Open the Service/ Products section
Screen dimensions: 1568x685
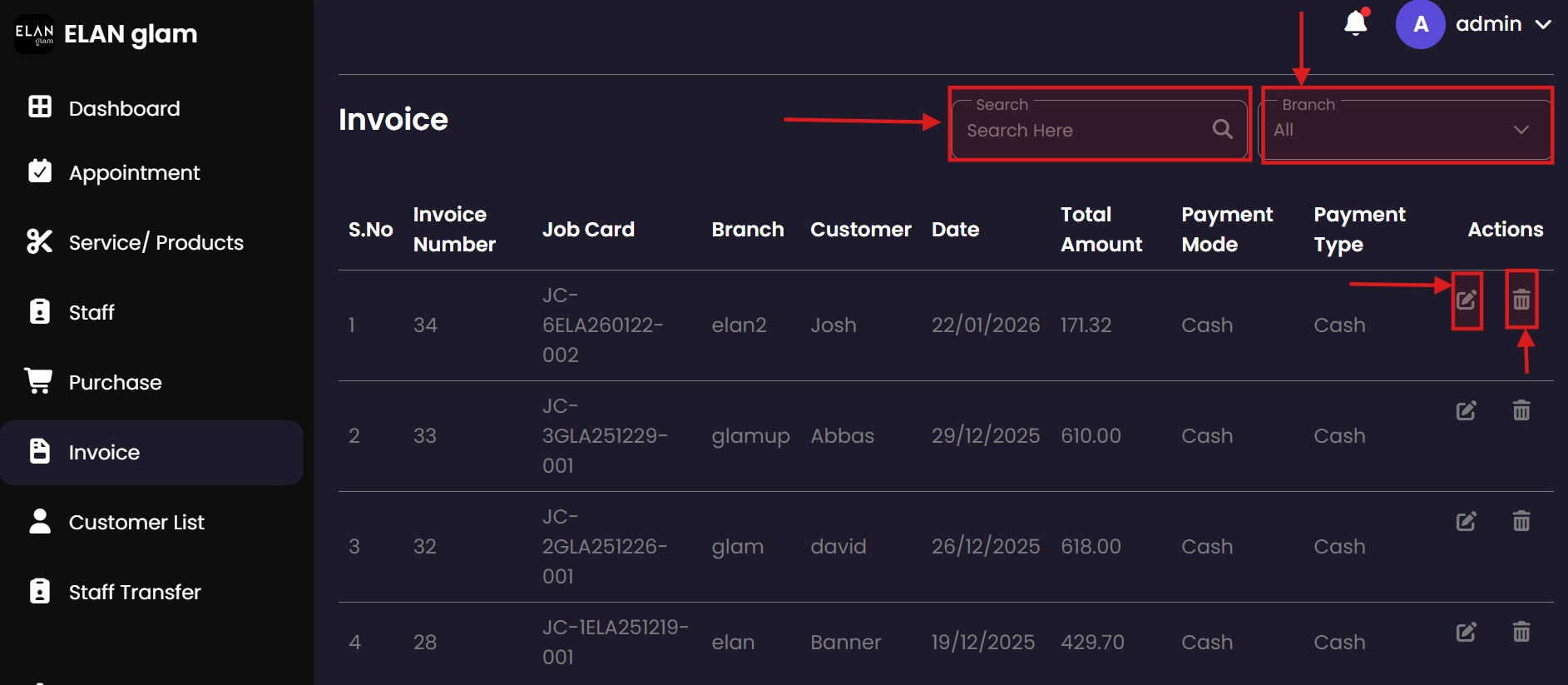tap(156, 242)
